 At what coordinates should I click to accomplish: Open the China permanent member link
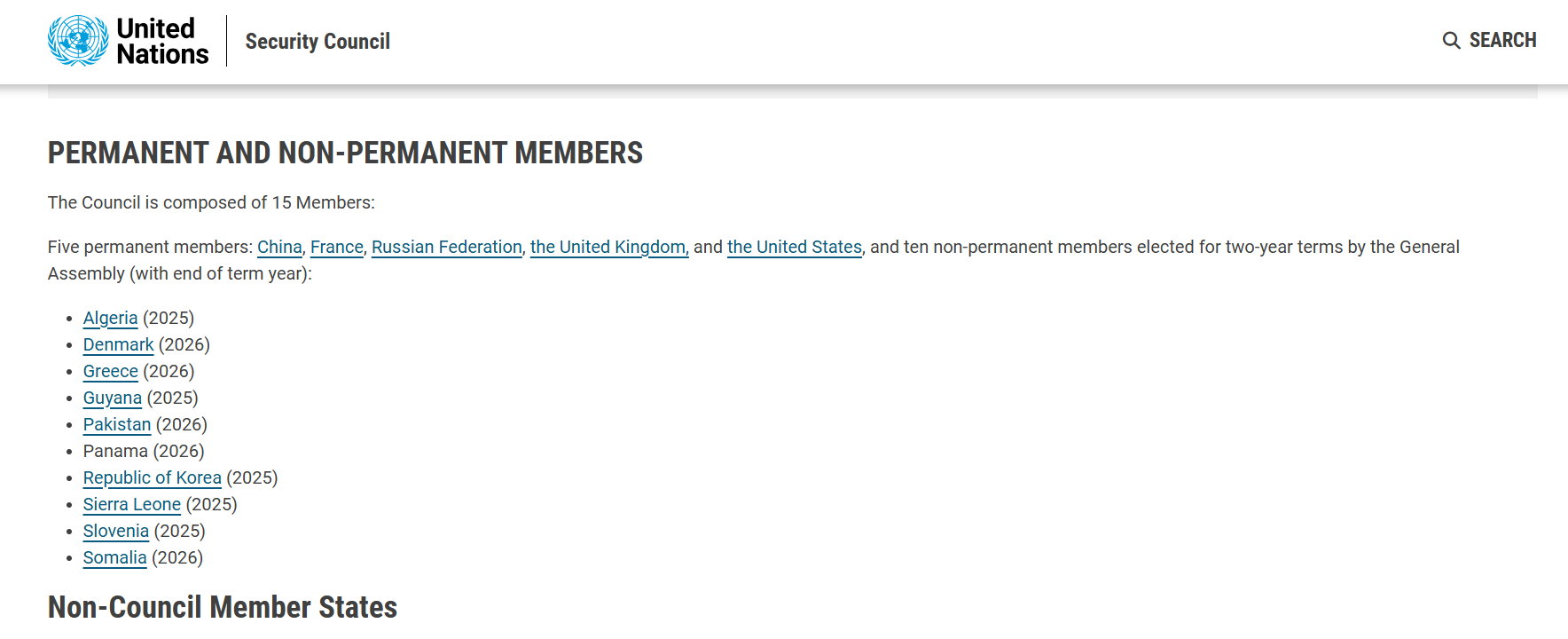[279, 247]
